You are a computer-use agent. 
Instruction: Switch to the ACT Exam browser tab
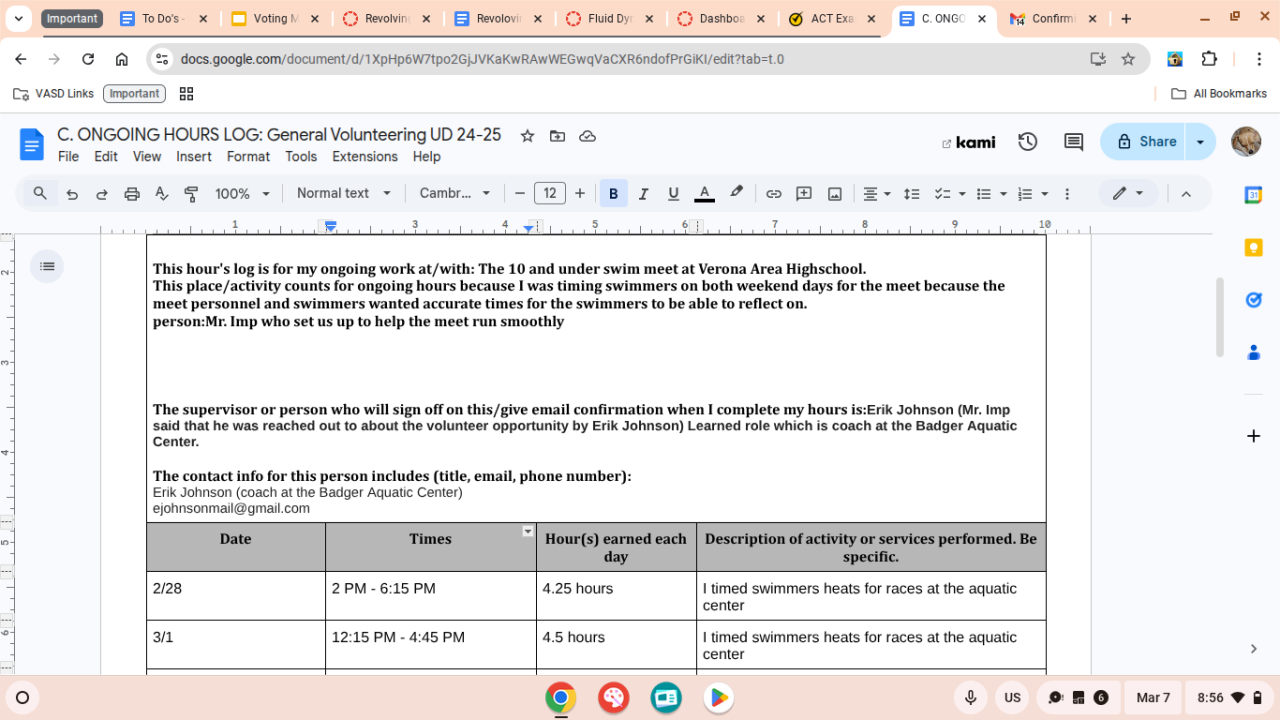(x=832, y=19)
